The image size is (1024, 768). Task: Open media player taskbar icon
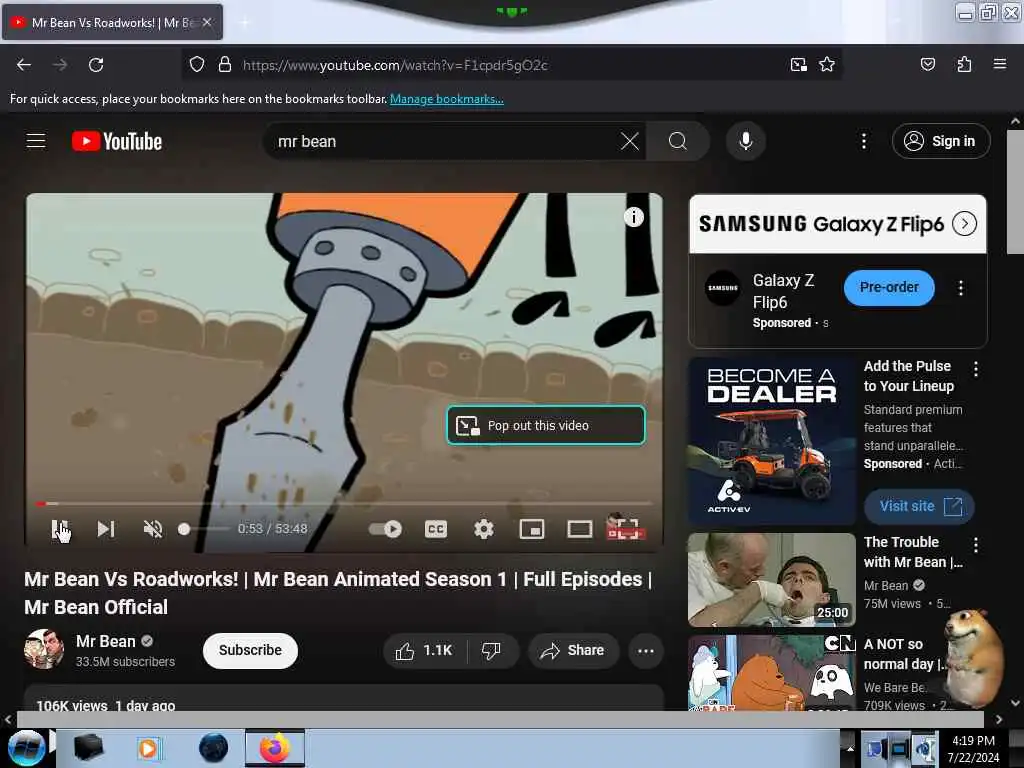point(148,748)
